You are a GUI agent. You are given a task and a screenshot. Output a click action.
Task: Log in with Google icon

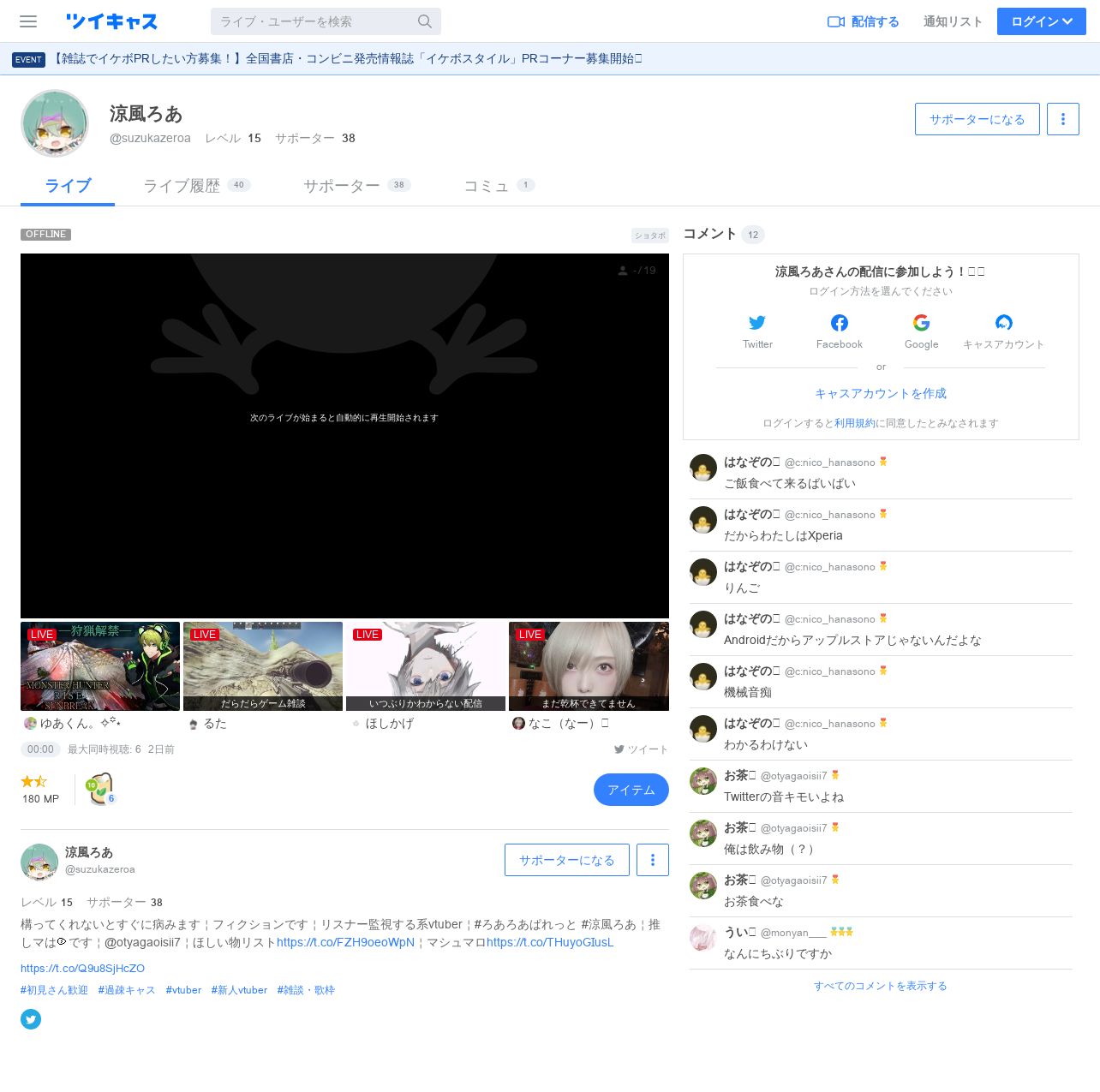[x=922, y=323]
